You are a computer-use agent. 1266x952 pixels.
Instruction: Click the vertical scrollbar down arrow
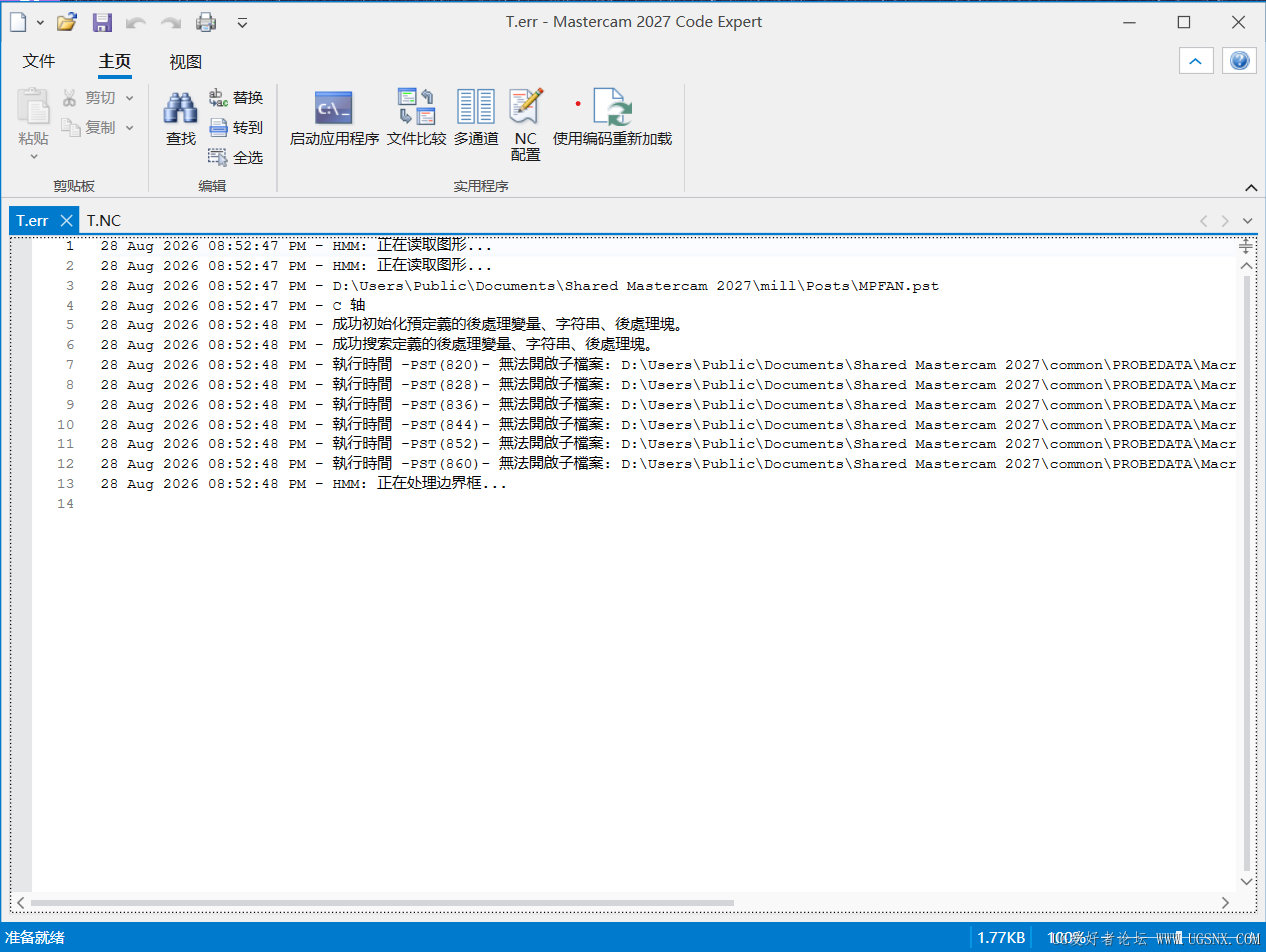1246,882
